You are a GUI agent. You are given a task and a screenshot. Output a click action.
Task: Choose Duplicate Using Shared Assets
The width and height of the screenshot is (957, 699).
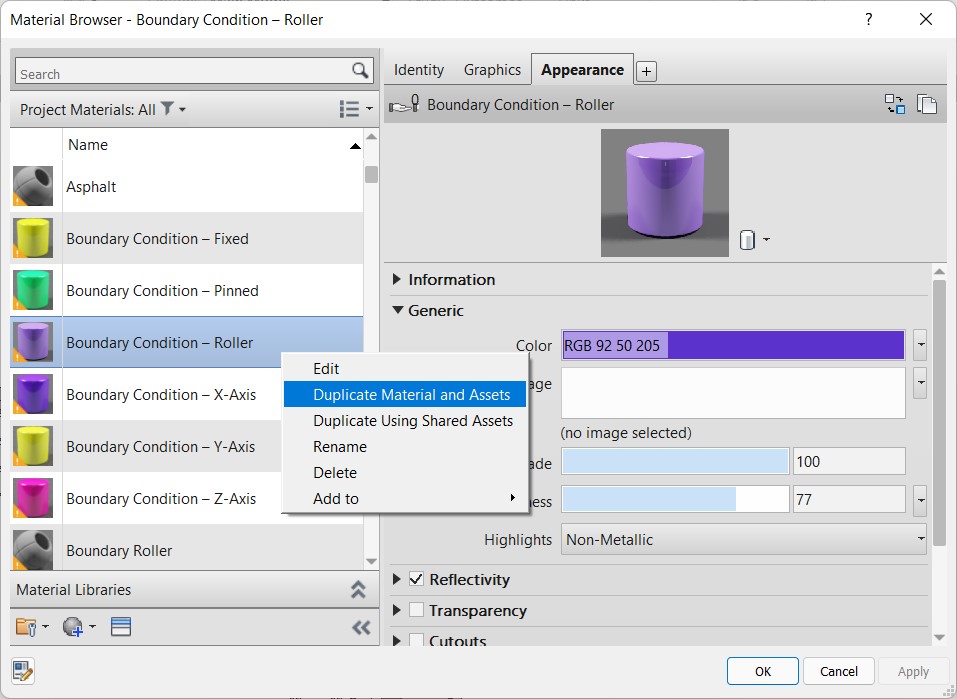coord(405,421)
